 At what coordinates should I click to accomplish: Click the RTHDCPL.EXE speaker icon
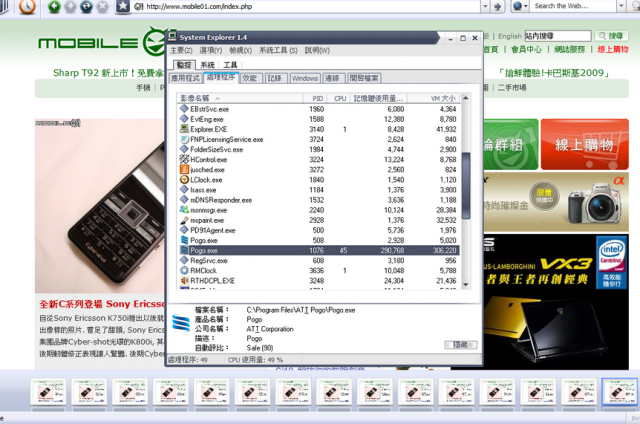coord(184,280)
